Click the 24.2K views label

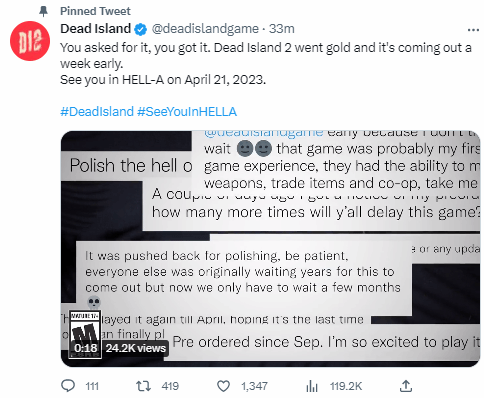click(136, 348)
